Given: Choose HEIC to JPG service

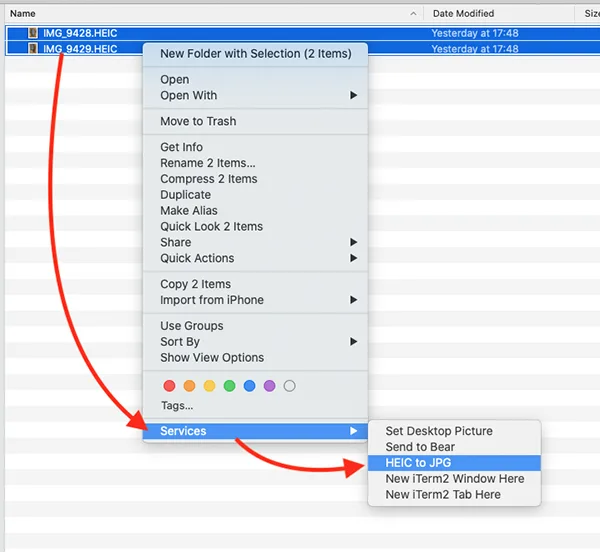Looking at the screenshot, I should 455,463.
